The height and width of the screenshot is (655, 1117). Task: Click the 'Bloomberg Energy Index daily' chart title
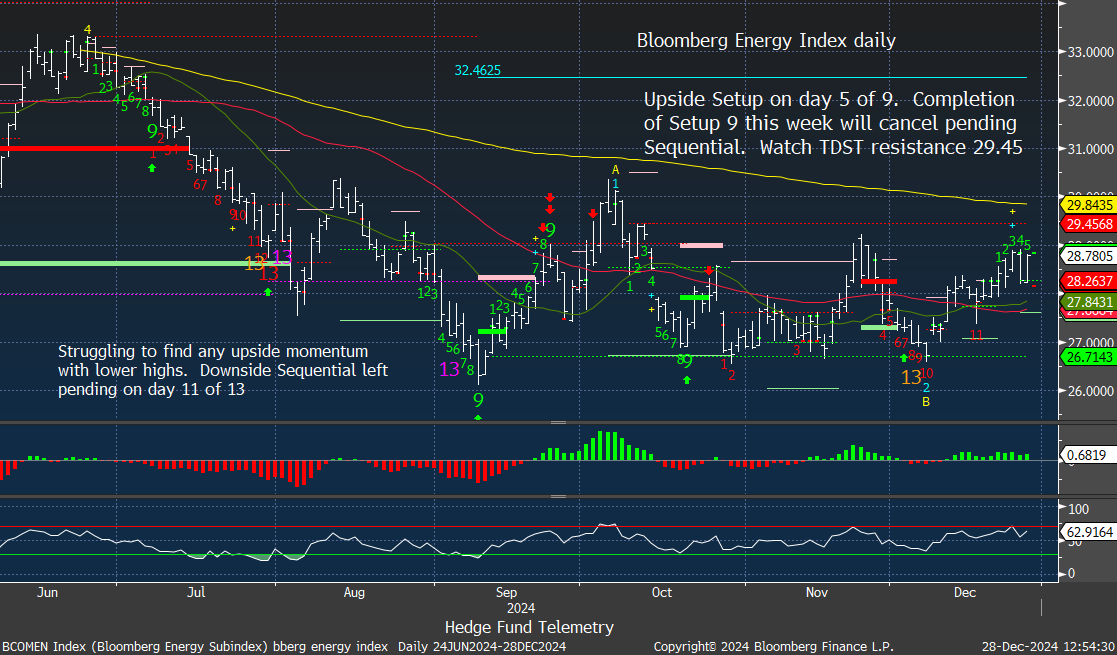click(x=766, y=41)
